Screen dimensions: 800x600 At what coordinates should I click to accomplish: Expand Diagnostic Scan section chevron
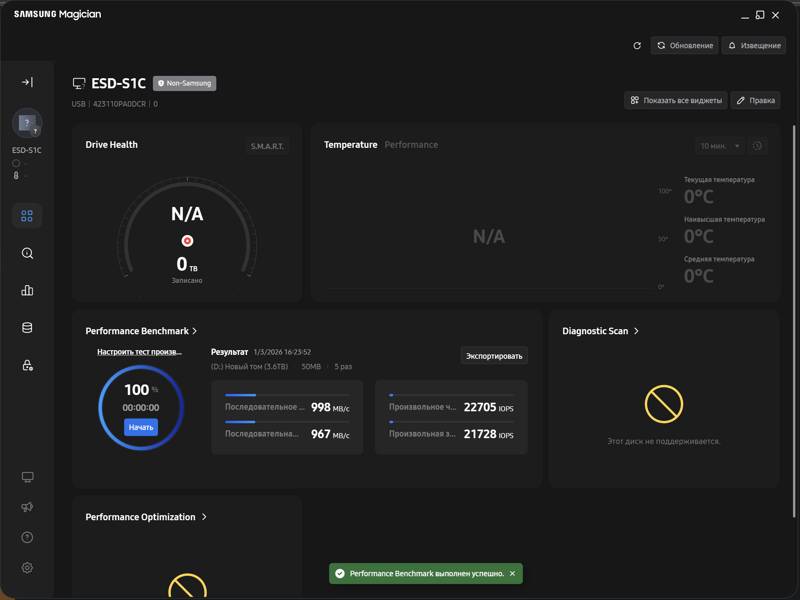tap(637, 331)
